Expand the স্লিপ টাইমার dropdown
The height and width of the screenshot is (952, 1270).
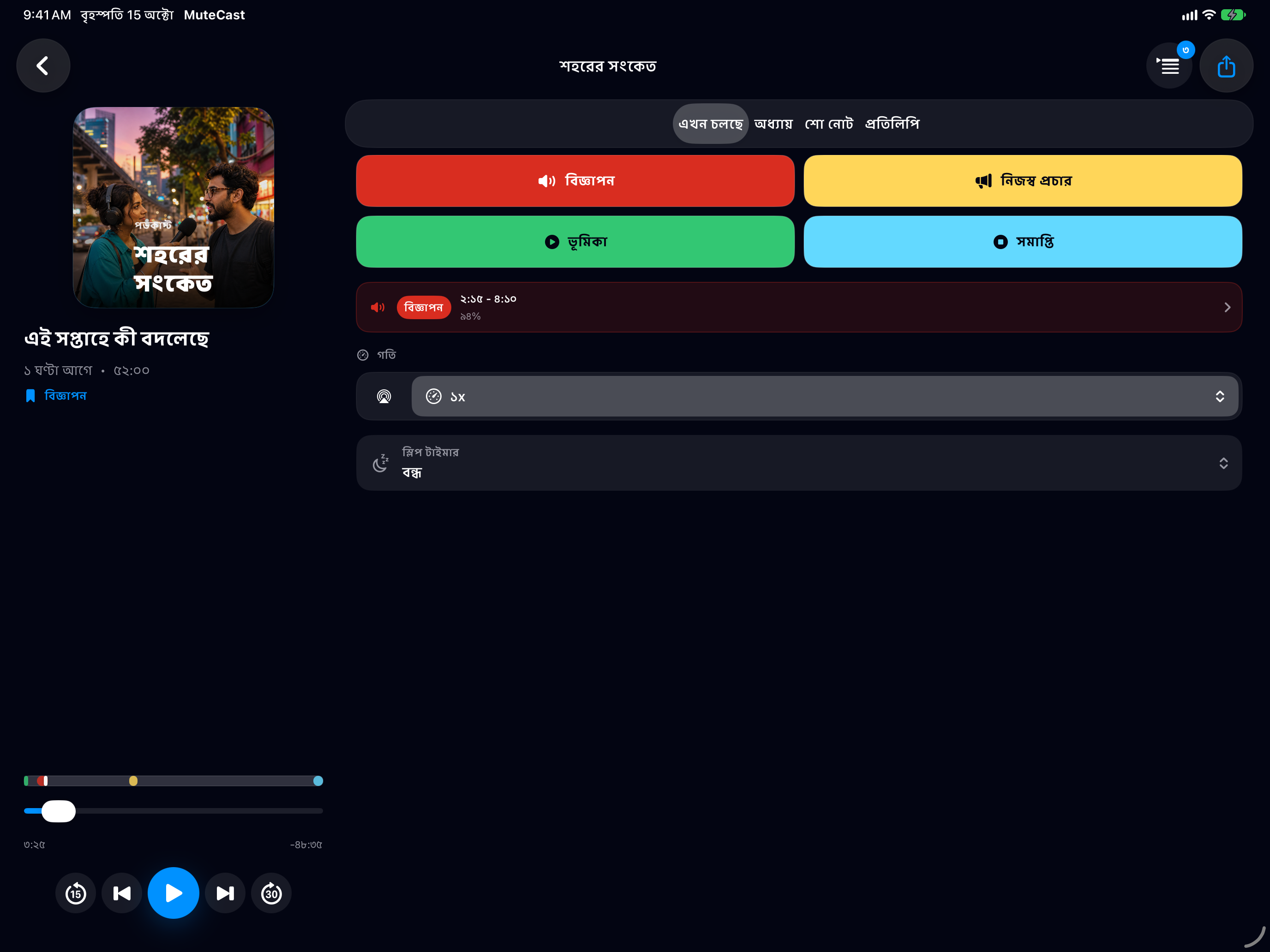tap(799, 463)
